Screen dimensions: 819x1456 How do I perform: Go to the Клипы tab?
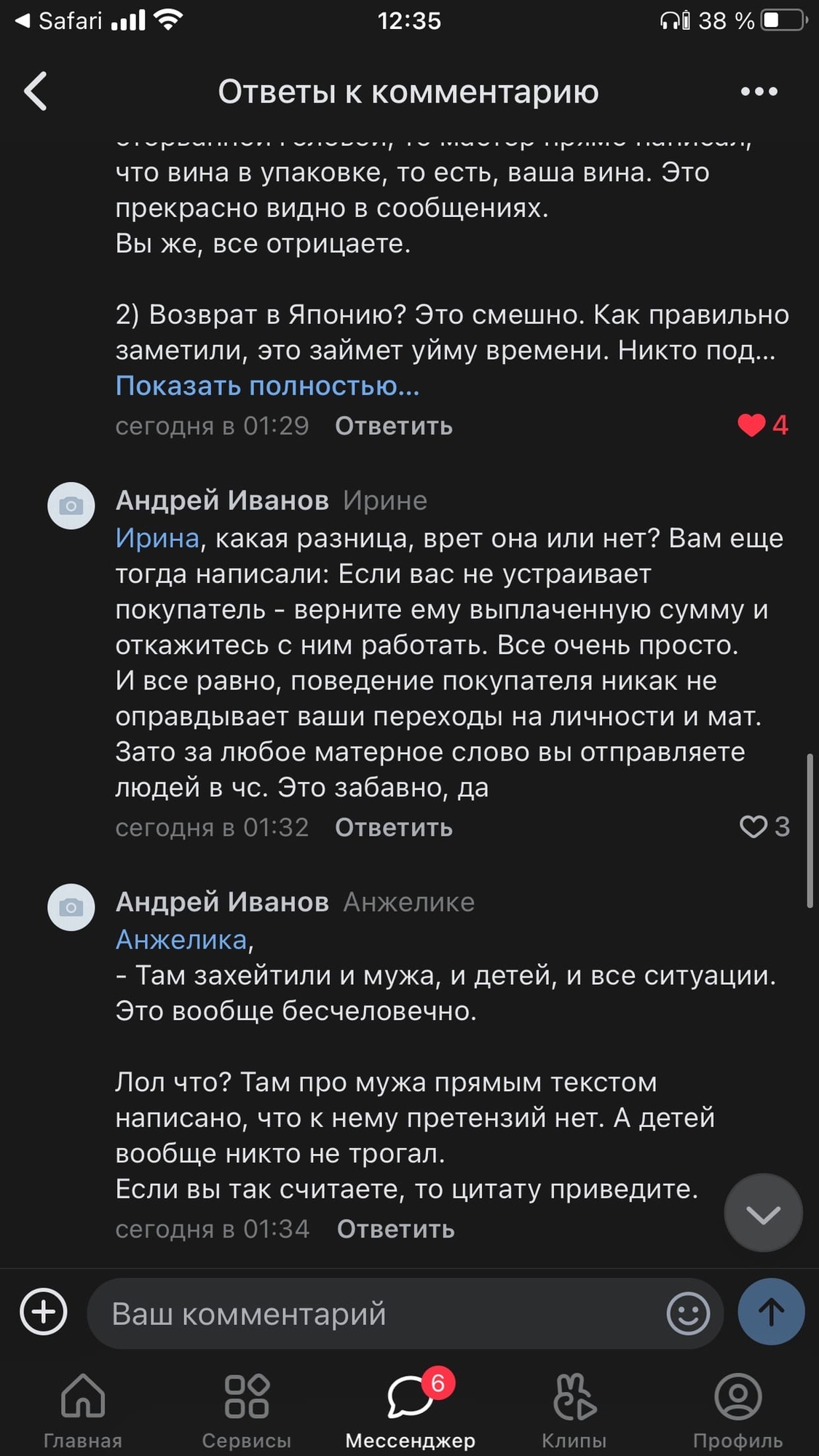pos(574,1410)
